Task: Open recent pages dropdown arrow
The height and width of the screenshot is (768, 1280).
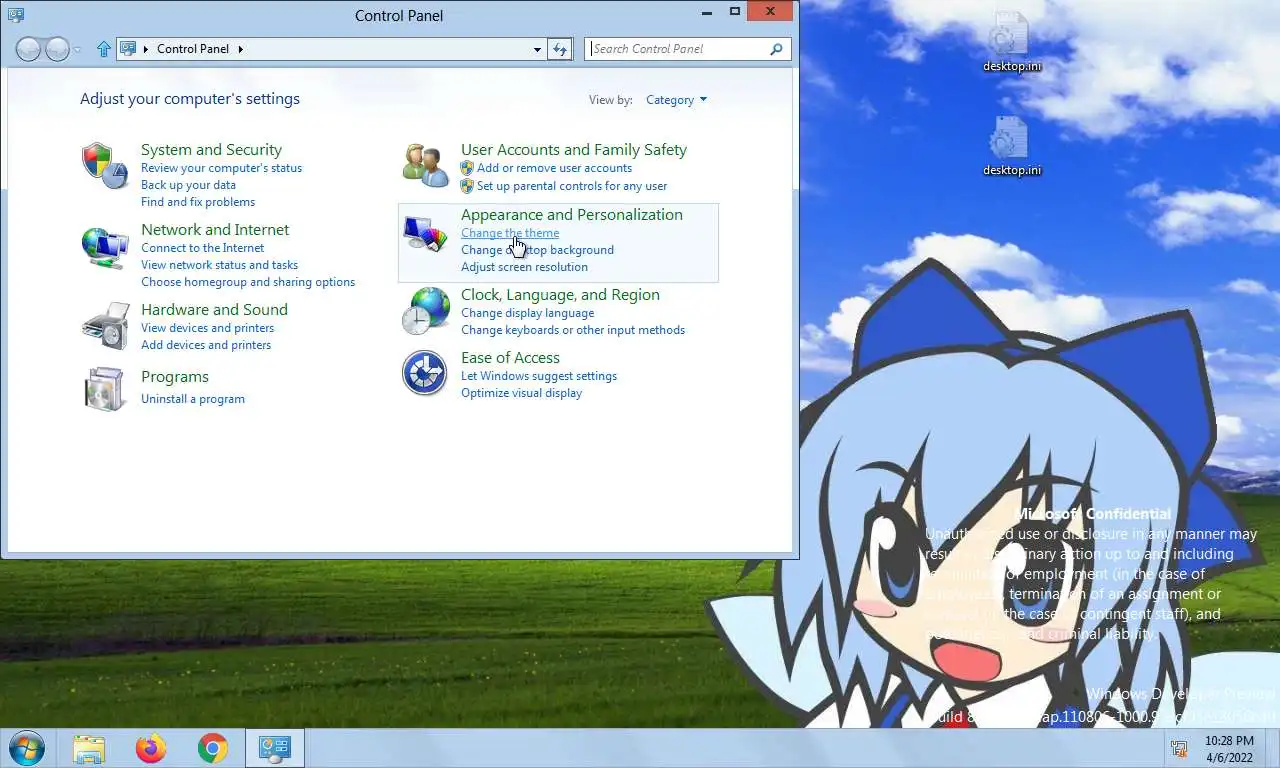Action: click(78, 49)
